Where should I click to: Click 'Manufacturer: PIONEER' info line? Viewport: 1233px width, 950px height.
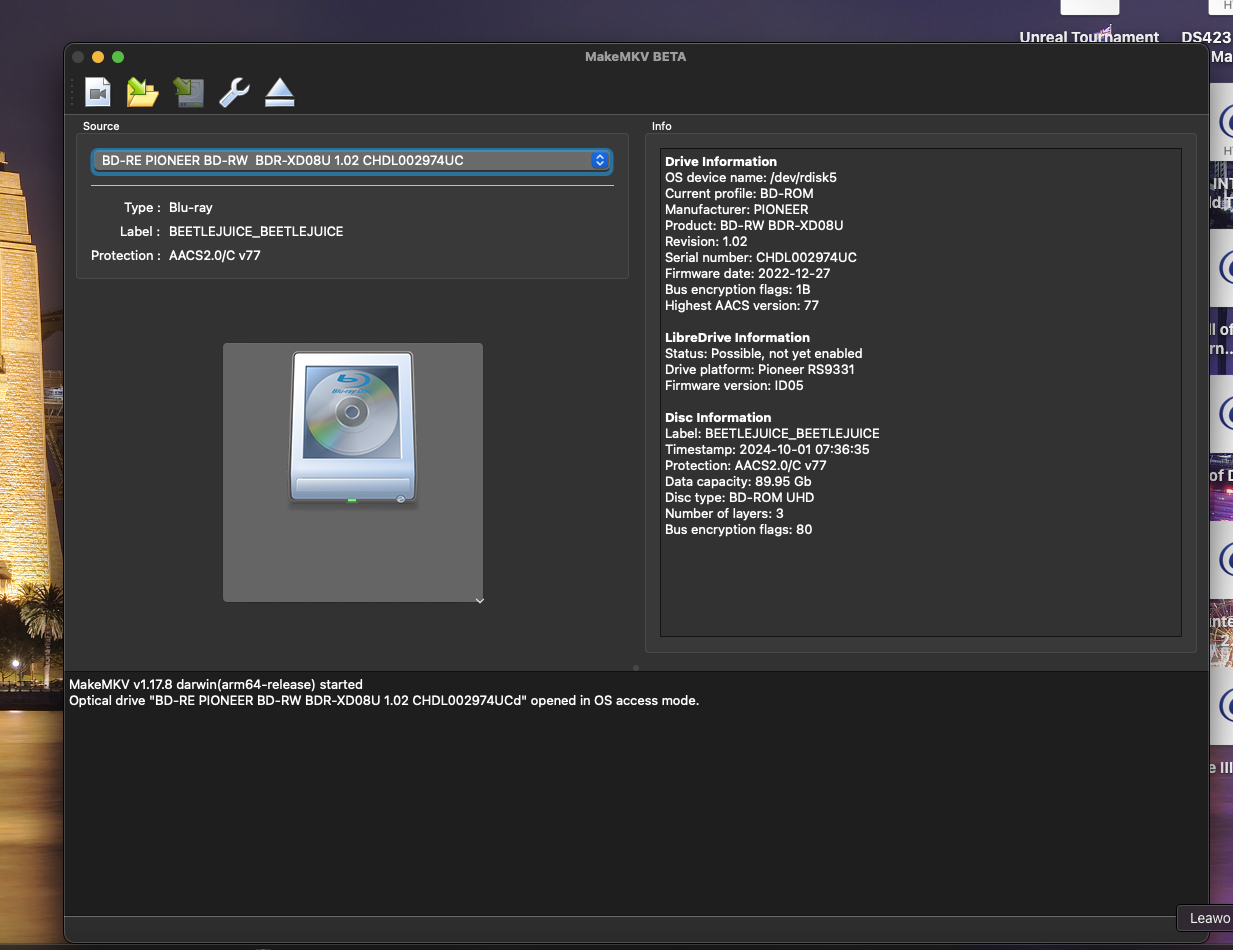pos(736,209)
